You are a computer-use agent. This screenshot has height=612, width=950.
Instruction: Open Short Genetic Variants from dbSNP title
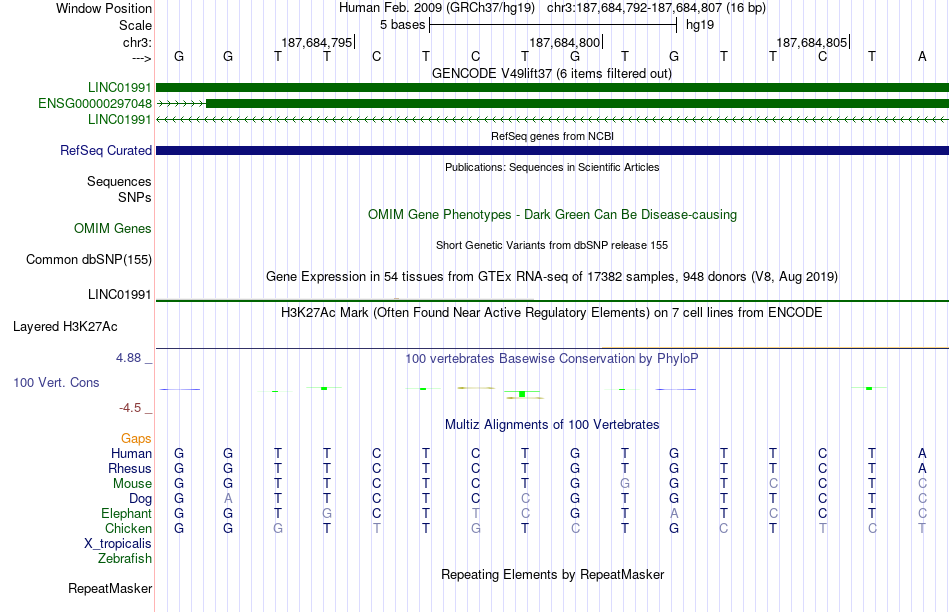(551, 245)
